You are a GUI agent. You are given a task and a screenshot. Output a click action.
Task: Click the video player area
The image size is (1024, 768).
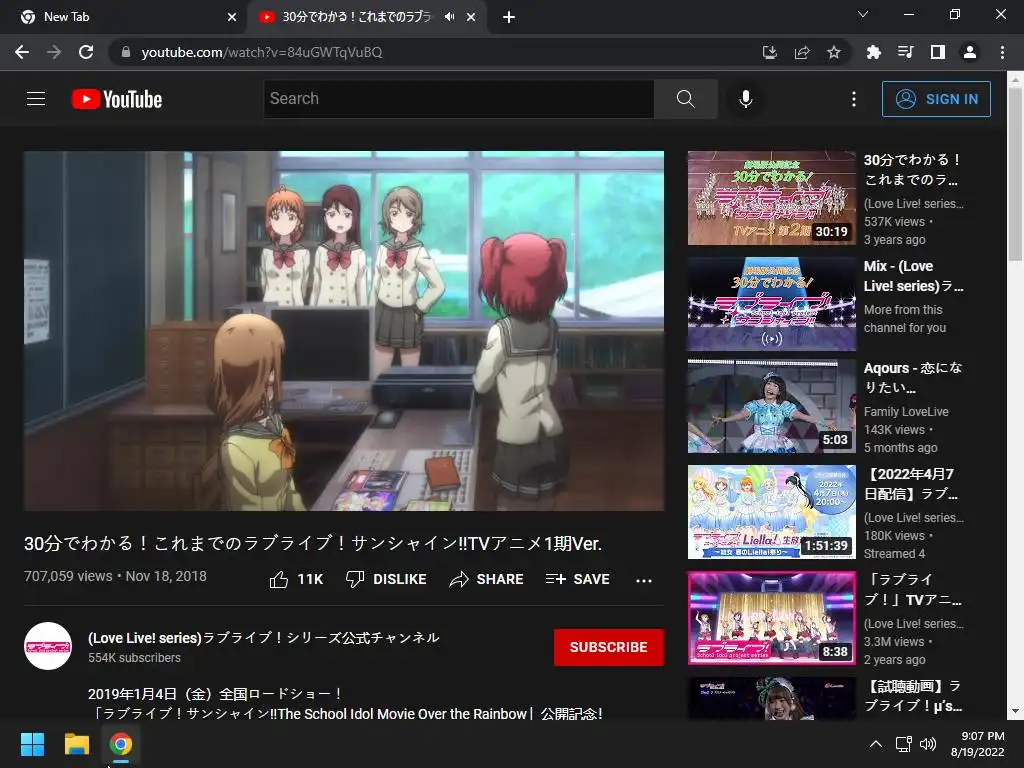344,330
